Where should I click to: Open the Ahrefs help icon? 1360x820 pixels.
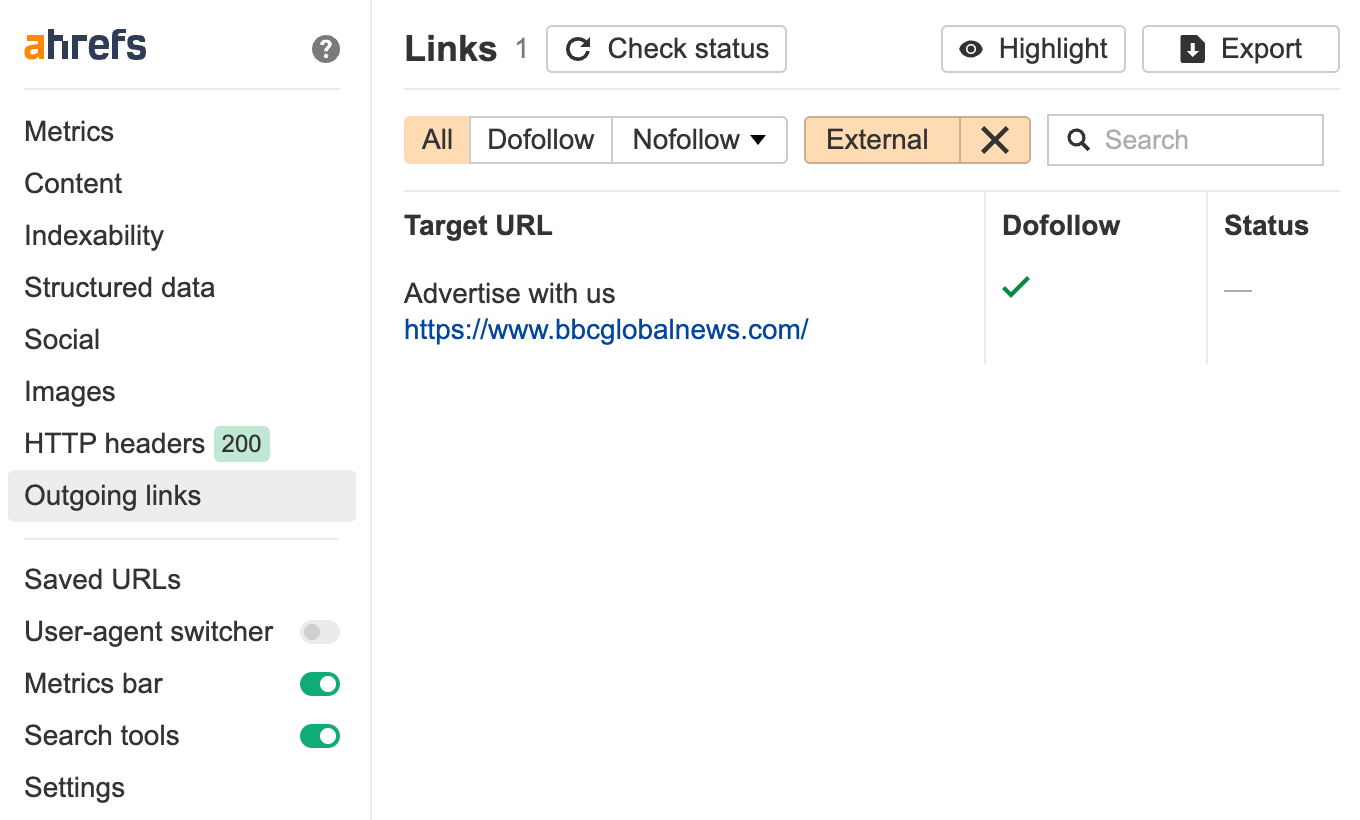click(x=325, y=48)
